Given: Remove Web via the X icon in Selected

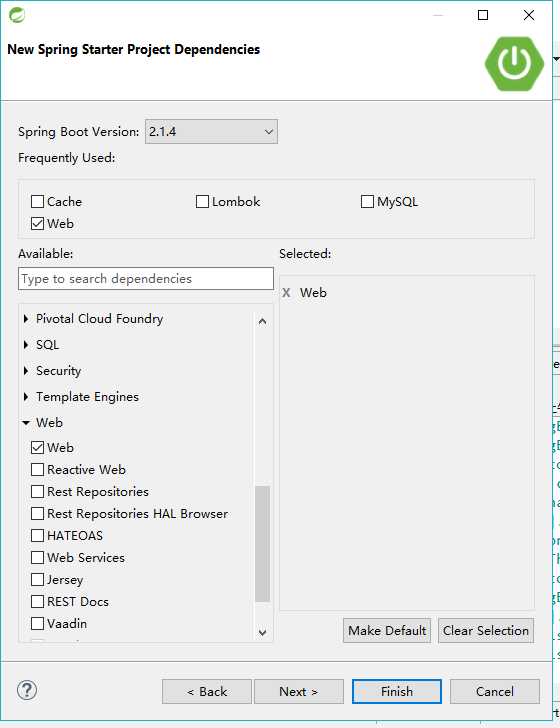Looking at the screenshot, I should tap(287, 293).
